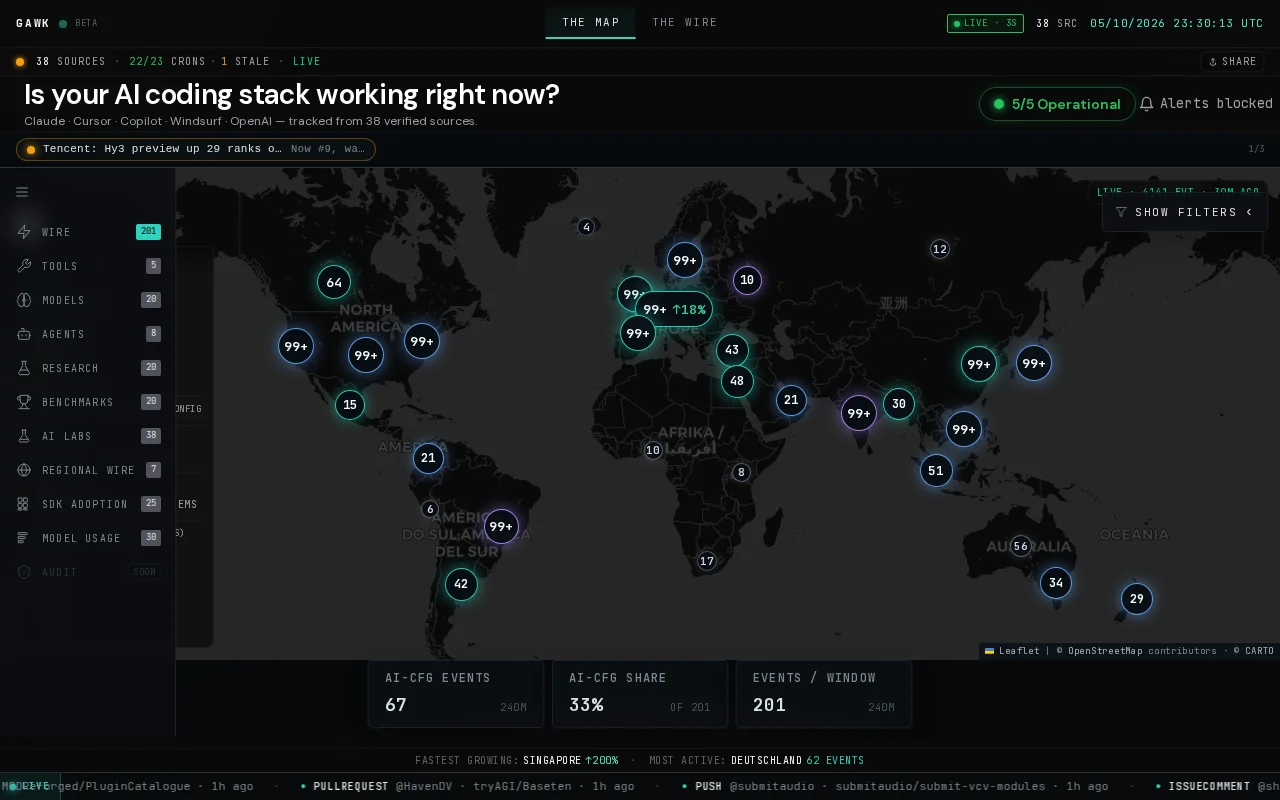The height and width of the screenshot is (800, 1280).
Task: Open Regional Wire globe icon
Action: pos(24,470)
